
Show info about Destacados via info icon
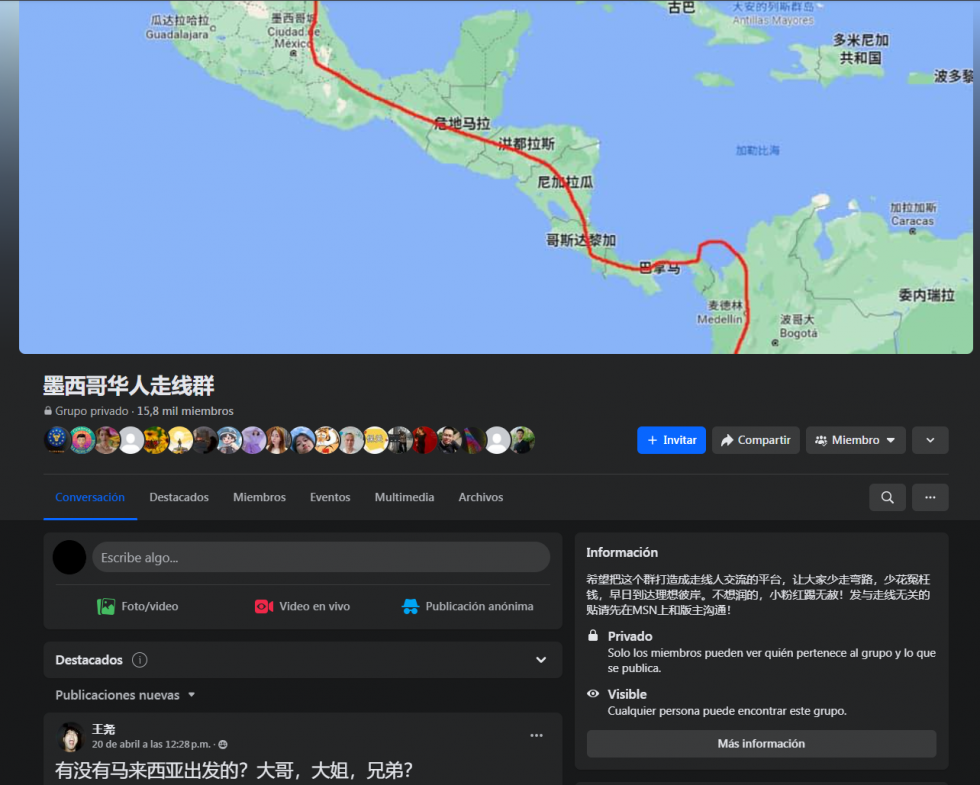(x=139, y=660)
